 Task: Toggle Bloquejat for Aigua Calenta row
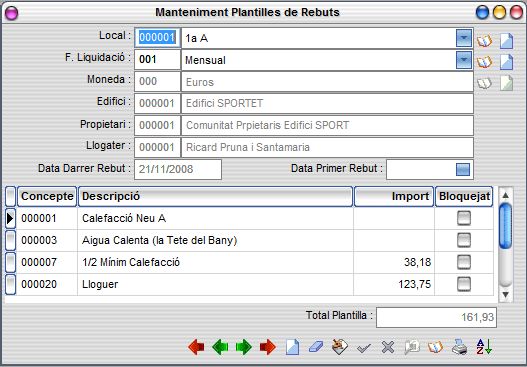click(x=464, y=240)
